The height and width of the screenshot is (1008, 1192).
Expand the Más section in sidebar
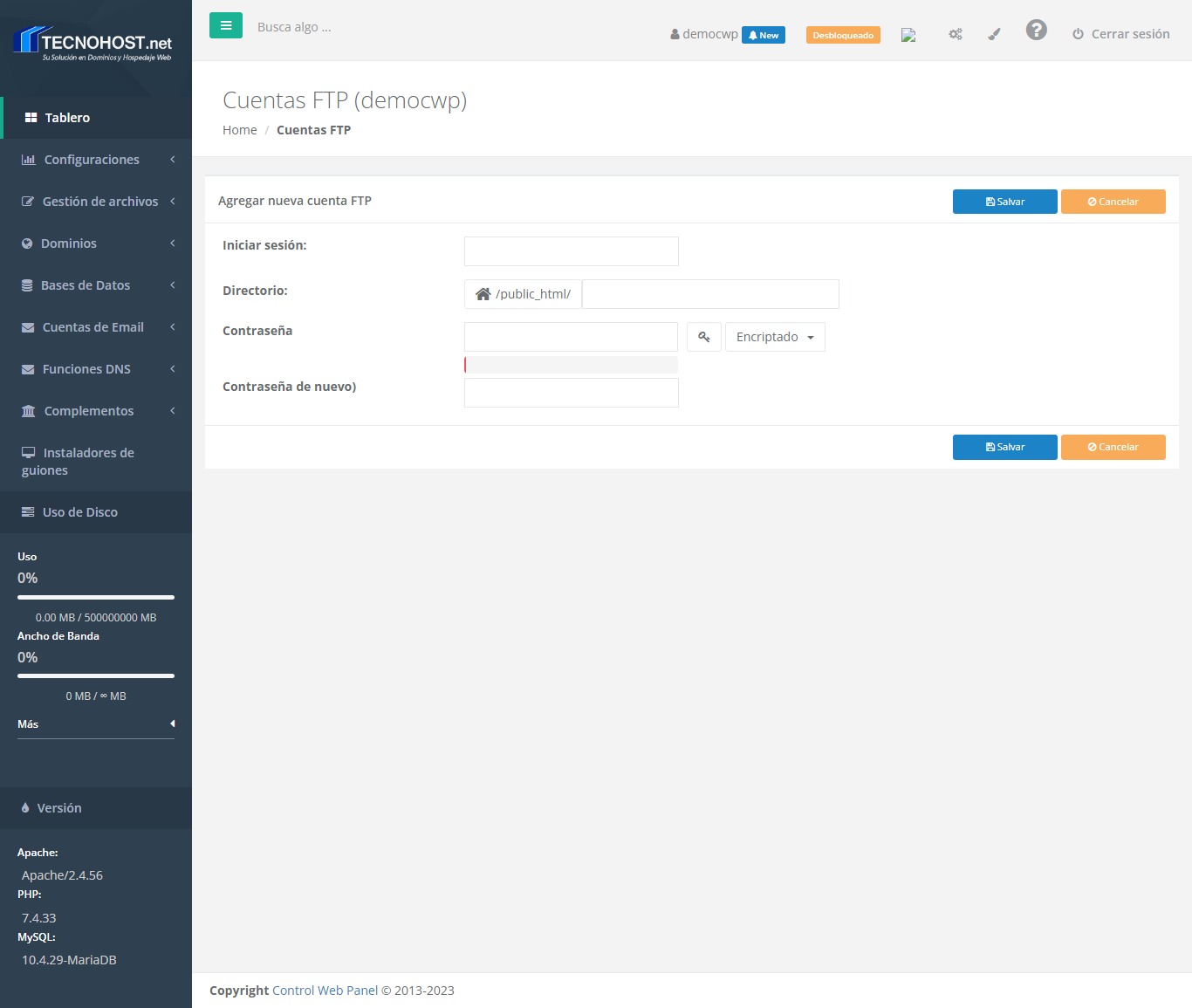coord(96,723)
